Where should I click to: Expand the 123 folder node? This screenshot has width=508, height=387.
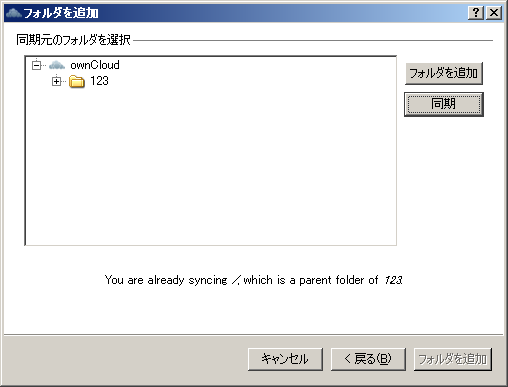pos(56,81)
